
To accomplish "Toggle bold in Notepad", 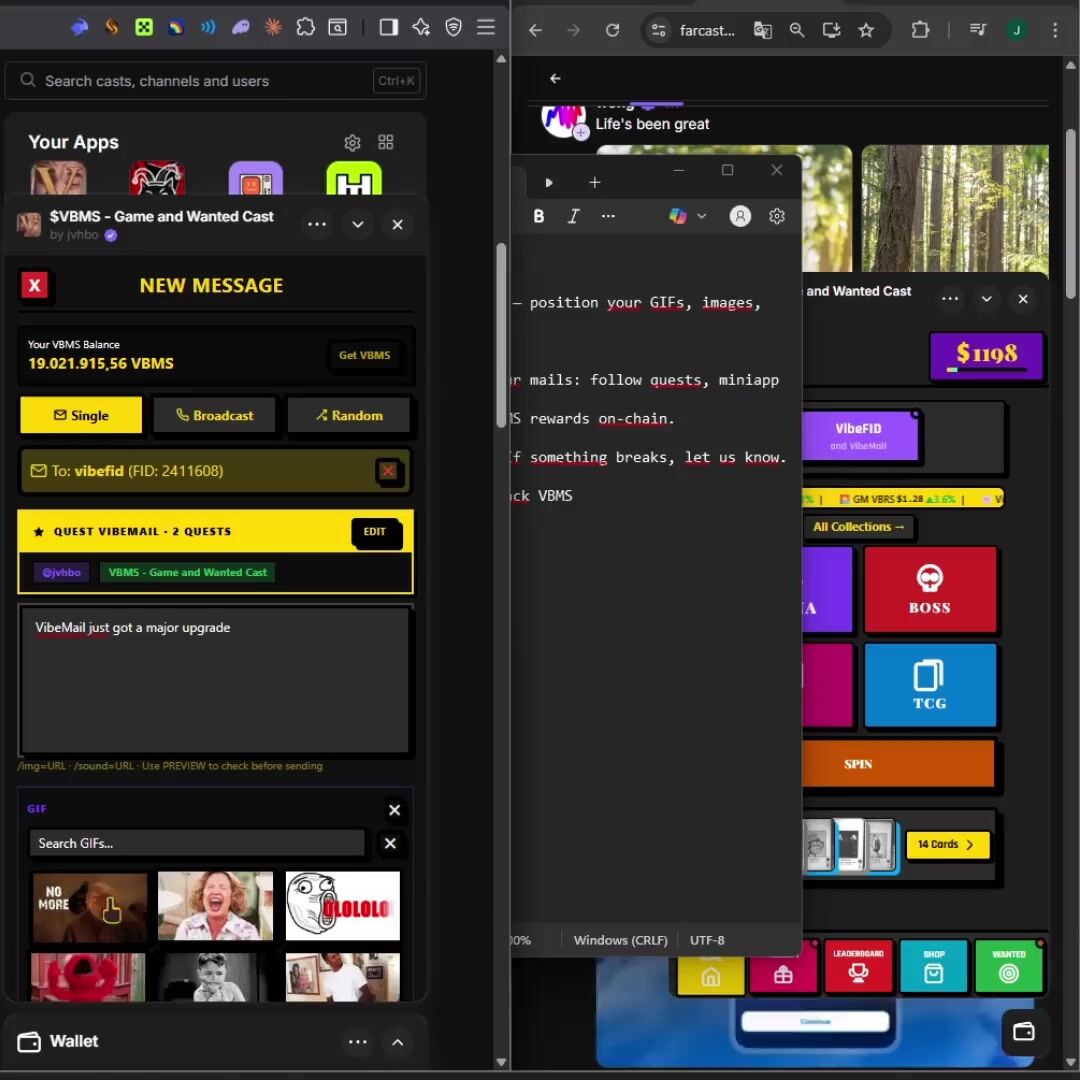I will point(539,216).
